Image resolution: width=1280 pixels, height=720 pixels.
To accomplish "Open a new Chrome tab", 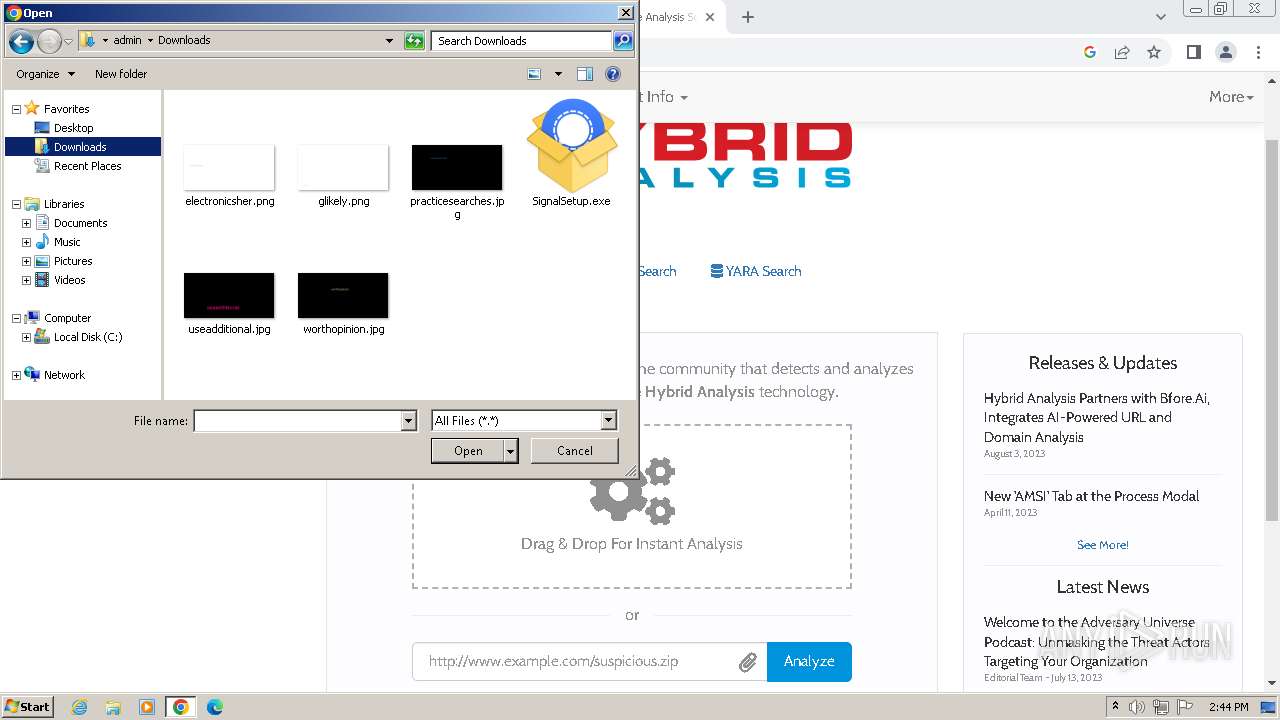I will [748, 17].
